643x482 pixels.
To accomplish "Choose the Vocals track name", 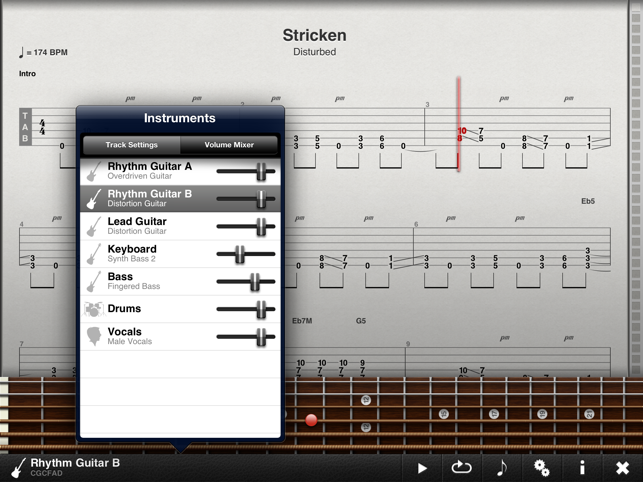I will (x=125, y=331).
